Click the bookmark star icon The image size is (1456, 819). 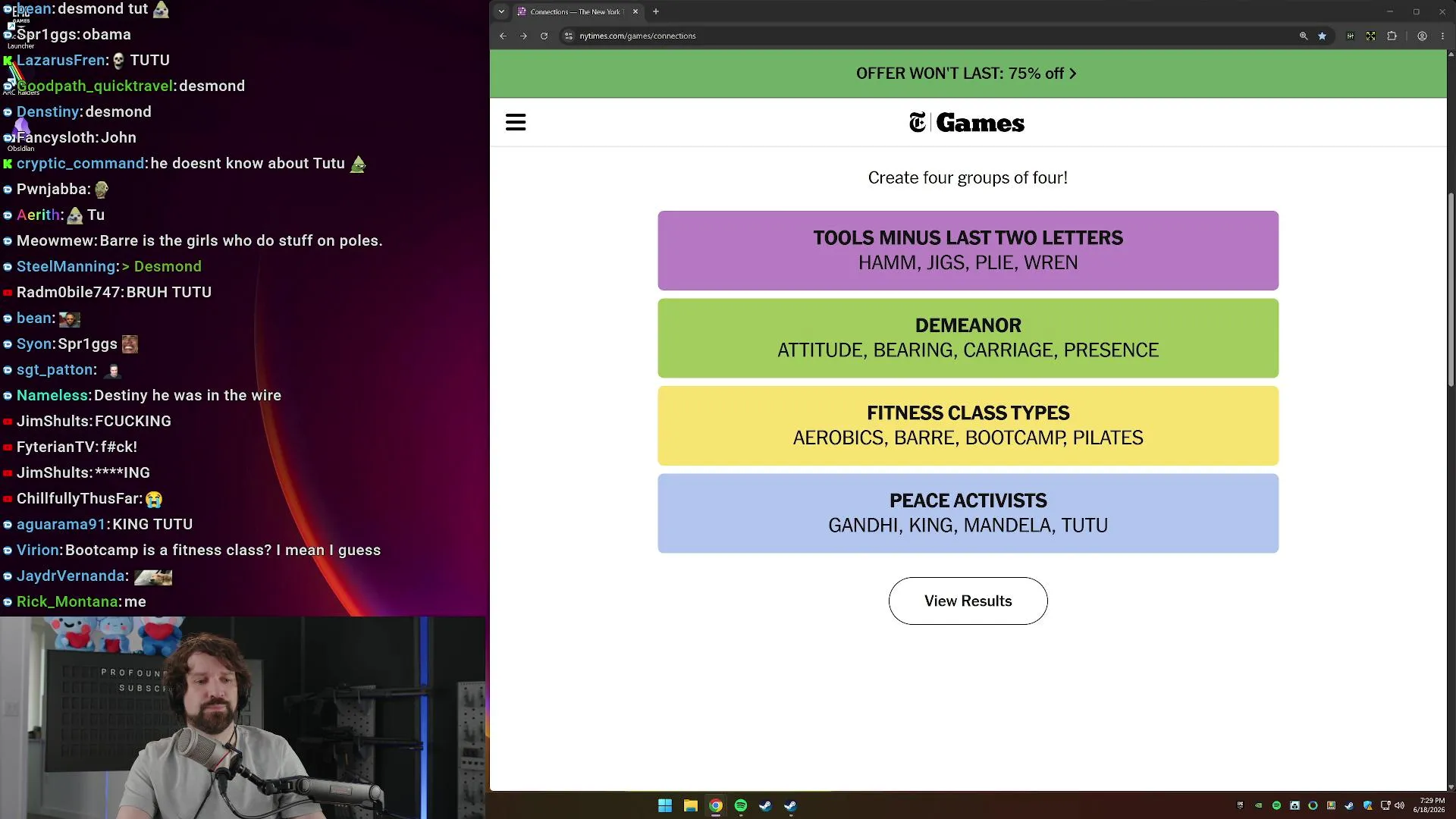tap(1322, 36)
